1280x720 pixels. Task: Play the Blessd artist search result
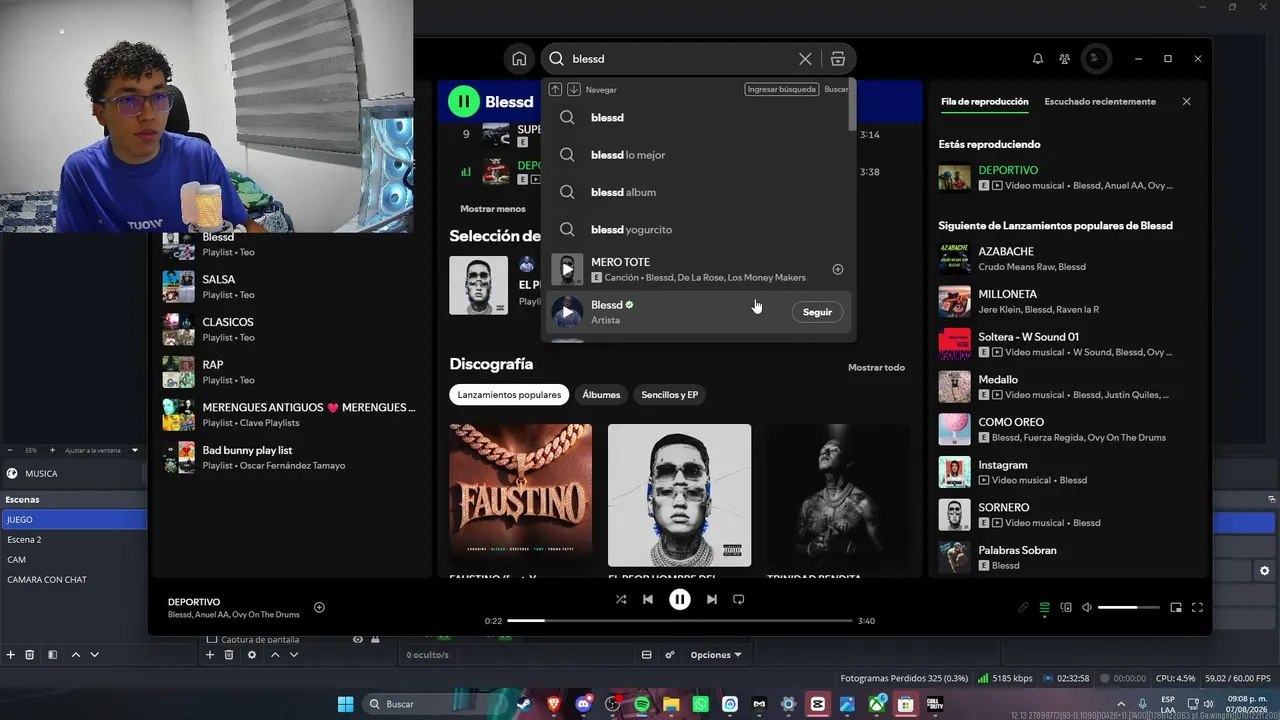(x=567, y=312)
